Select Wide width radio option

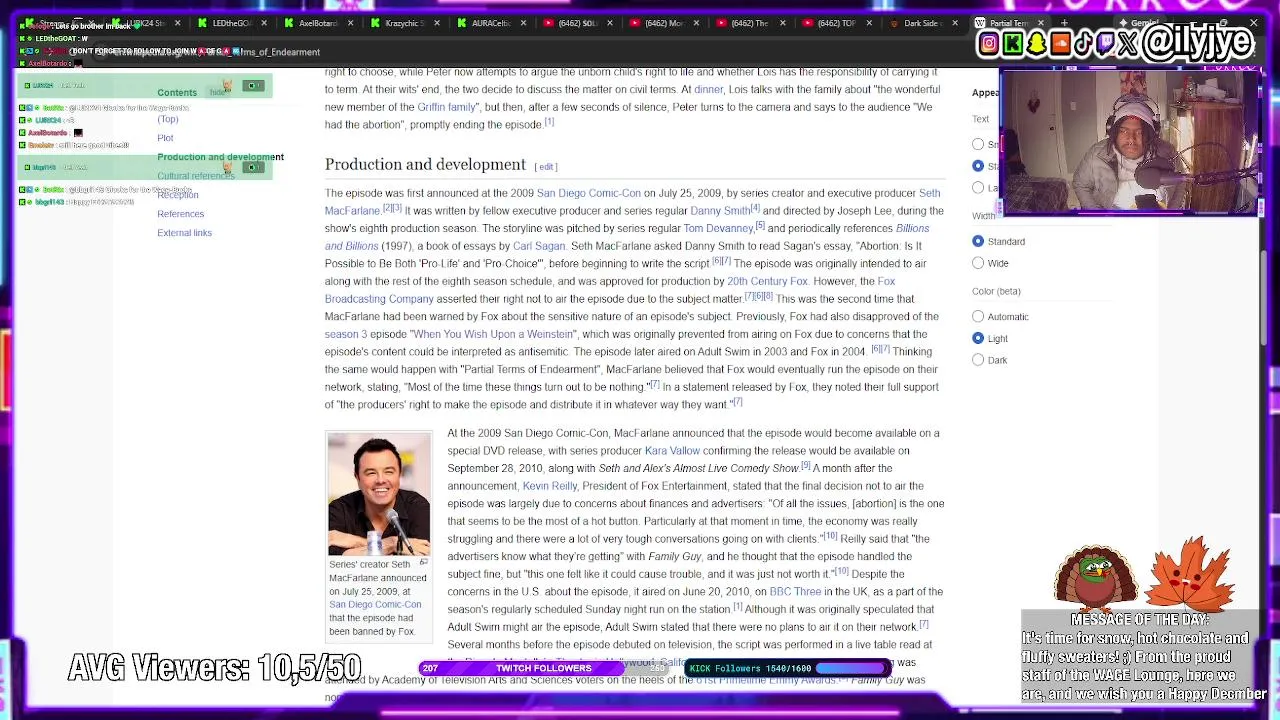click(978, 263)
